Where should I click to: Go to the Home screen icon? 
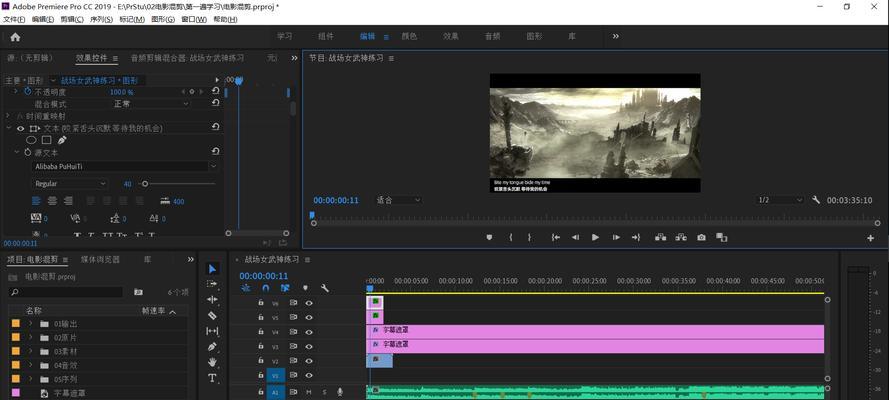[15, 37]
